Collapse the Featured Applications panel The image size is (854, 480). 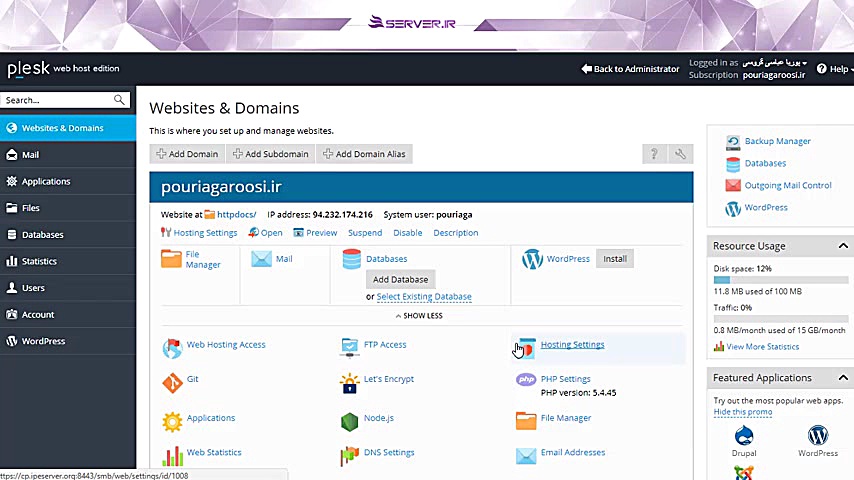843,378
